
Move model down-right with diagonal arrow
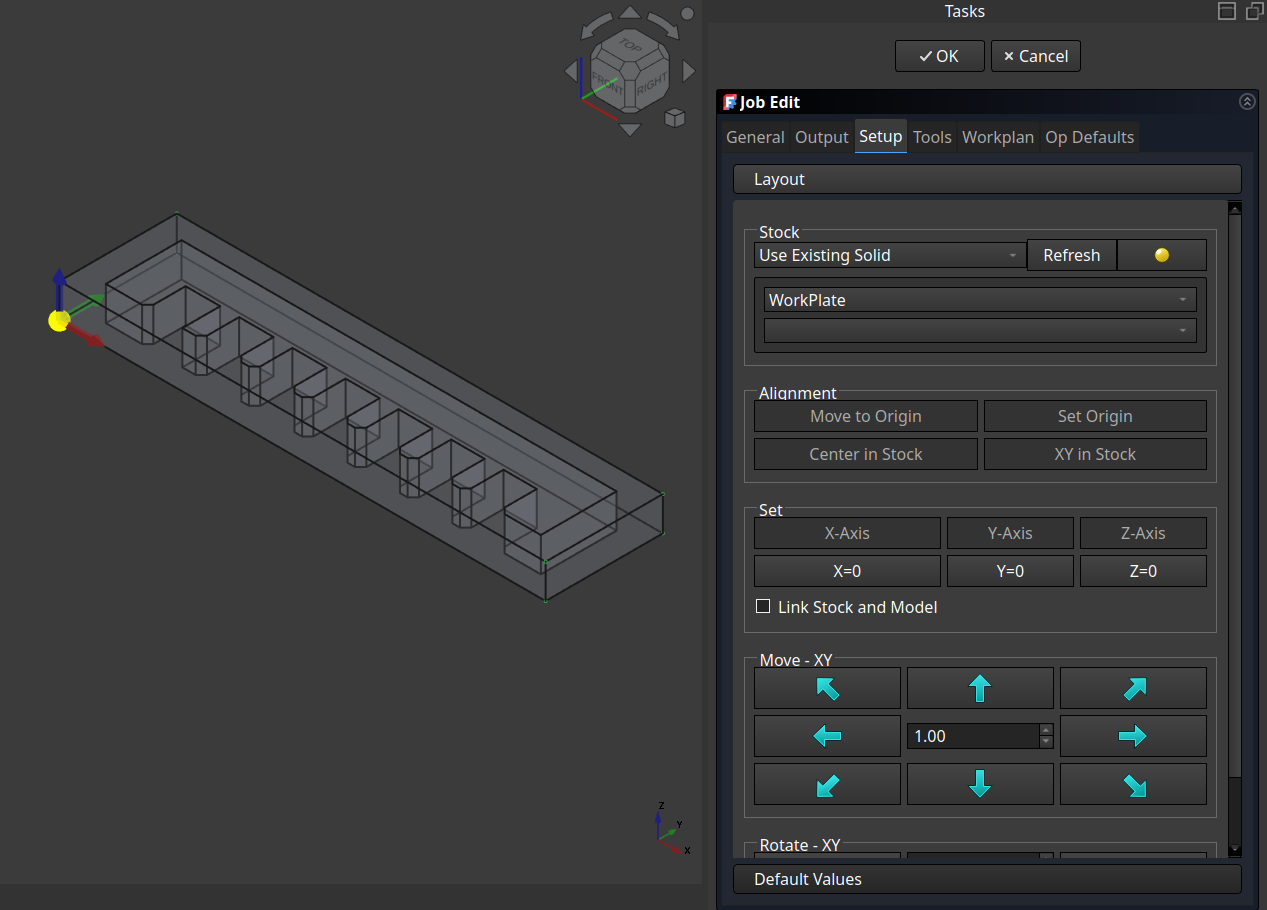click(1133, 784)
